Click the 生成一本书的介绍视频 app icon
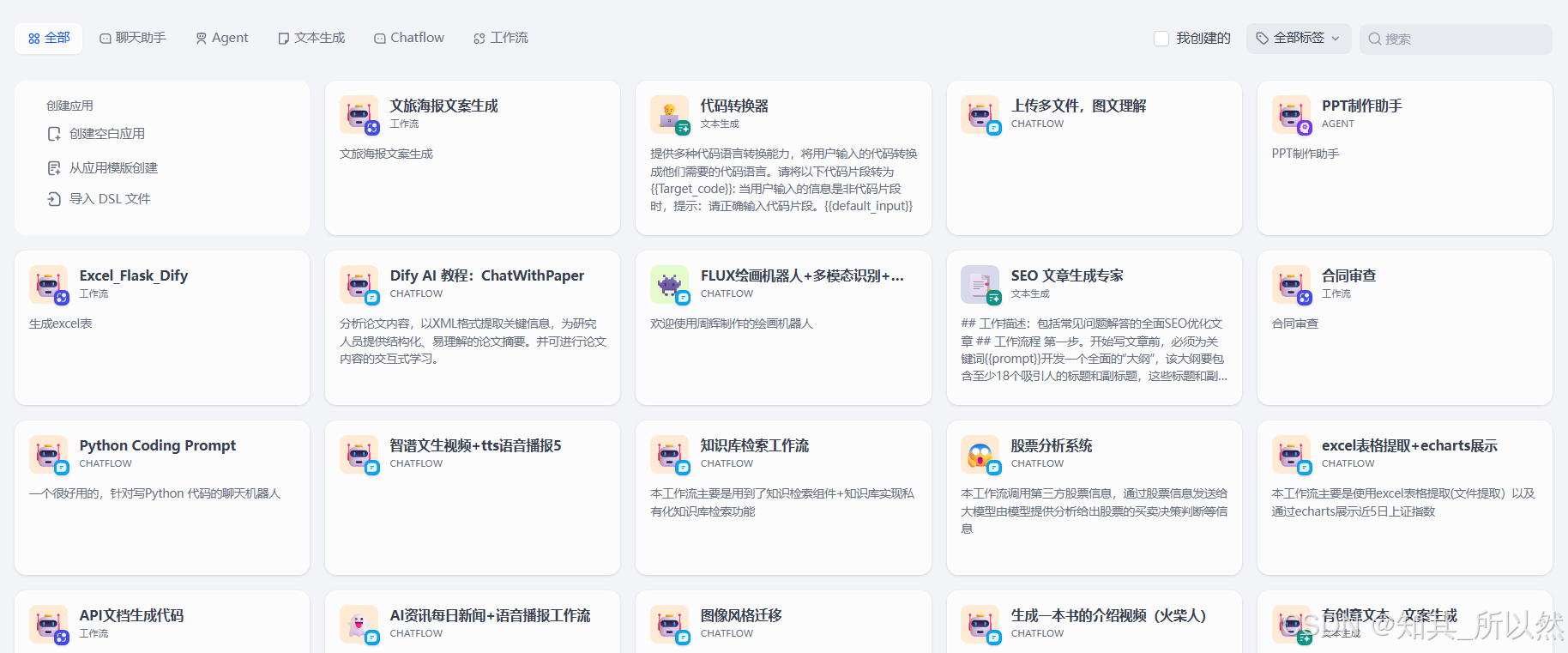Image resolution: width=1568 pixels, height=653 pixels. 980,624
